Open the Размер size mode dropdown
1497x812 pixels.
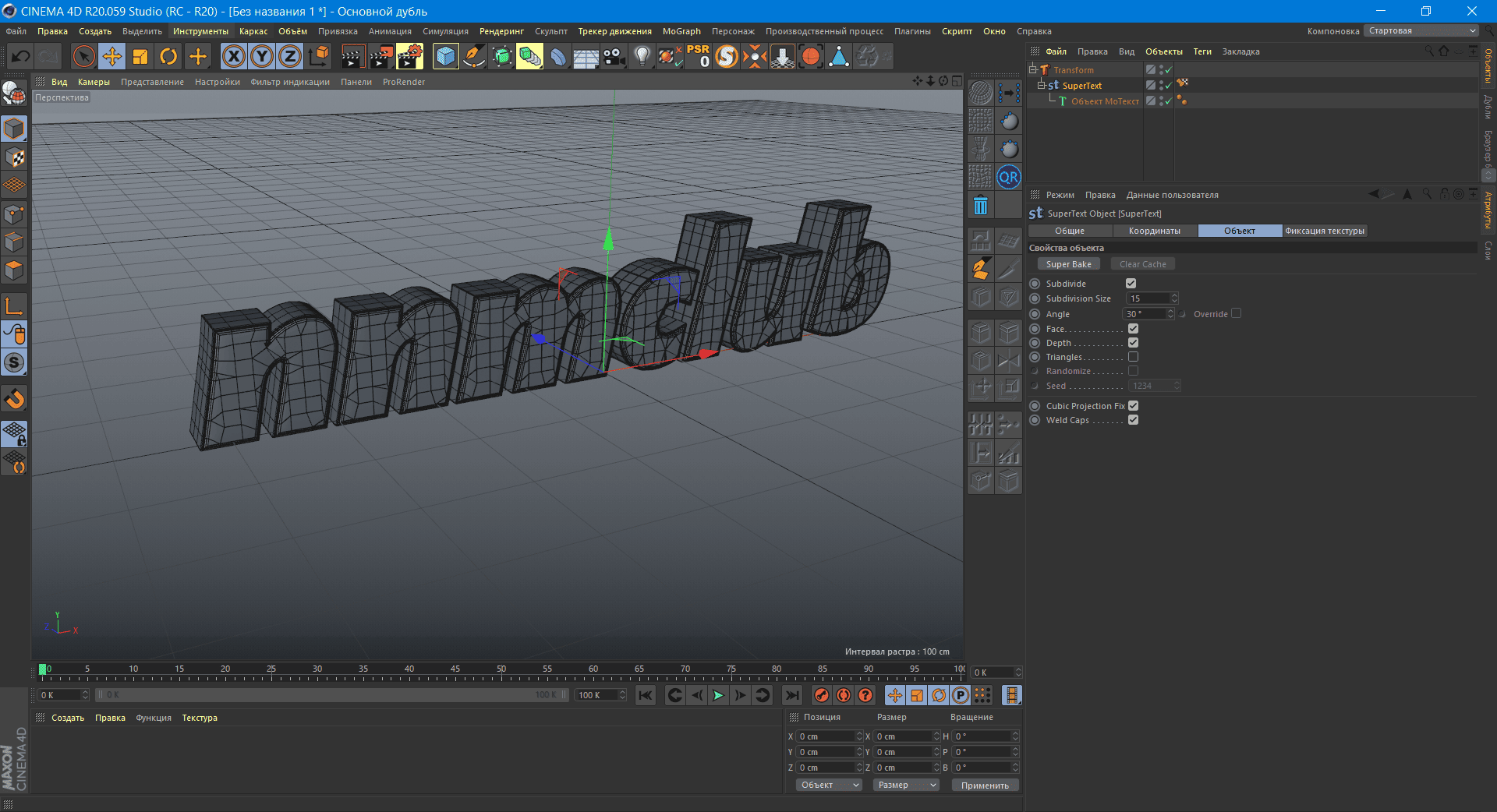click(906, 785)
